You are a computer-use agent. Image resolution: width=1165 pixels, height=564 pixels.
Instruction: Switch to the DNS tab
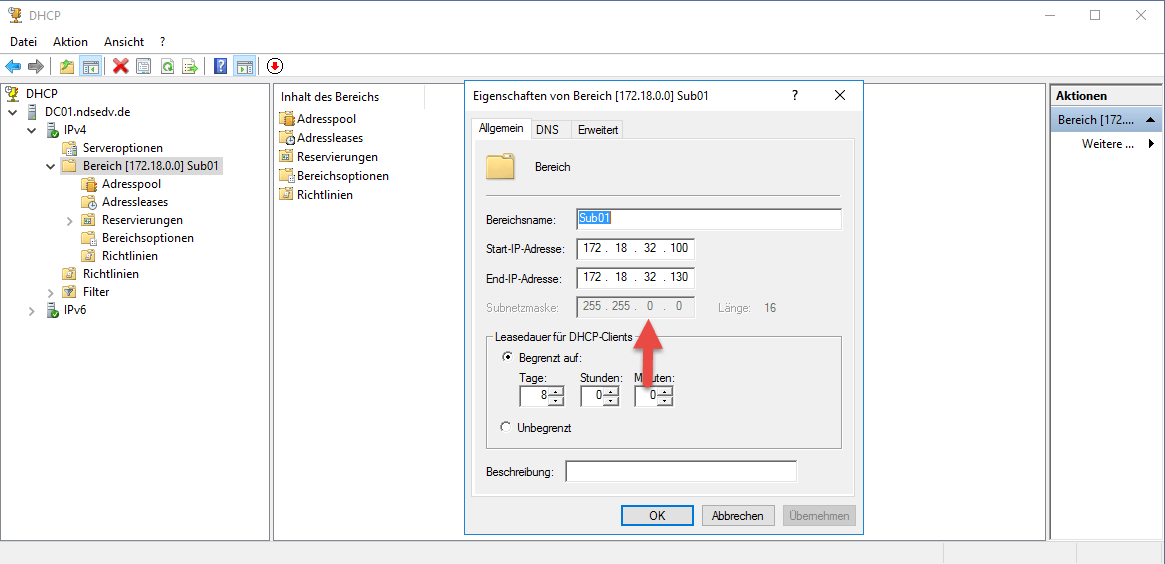(547, 129)
